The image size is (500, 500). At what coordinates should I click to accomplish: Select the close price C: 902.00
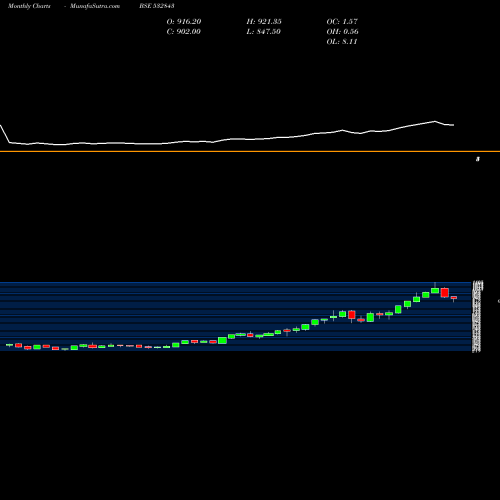[184, 31]
